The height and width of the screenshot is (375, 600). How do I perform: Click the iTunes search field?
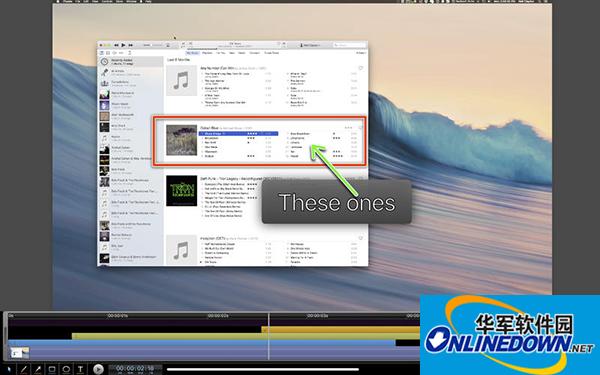pos(349,45)
